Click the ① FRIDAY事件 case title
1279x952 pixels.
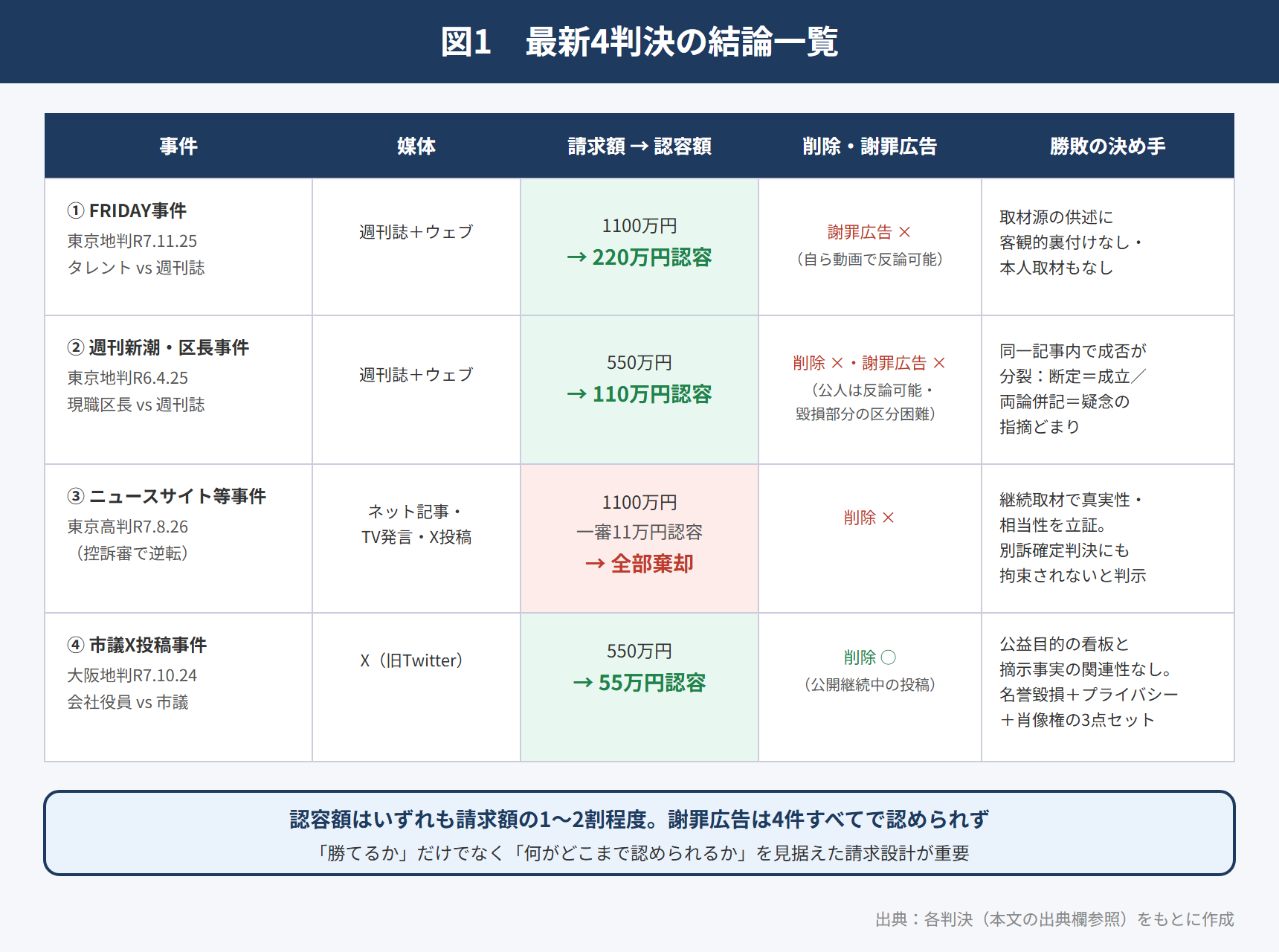coord(127,210)
